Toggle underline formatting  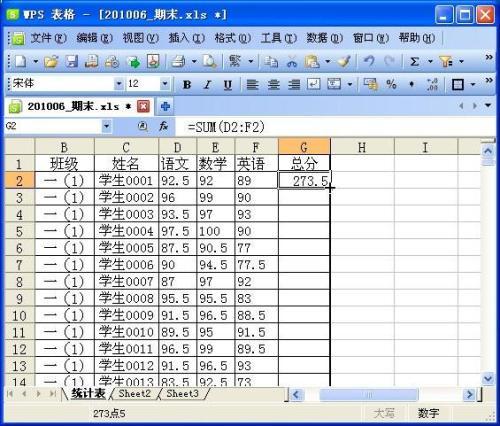pos(228,85)
